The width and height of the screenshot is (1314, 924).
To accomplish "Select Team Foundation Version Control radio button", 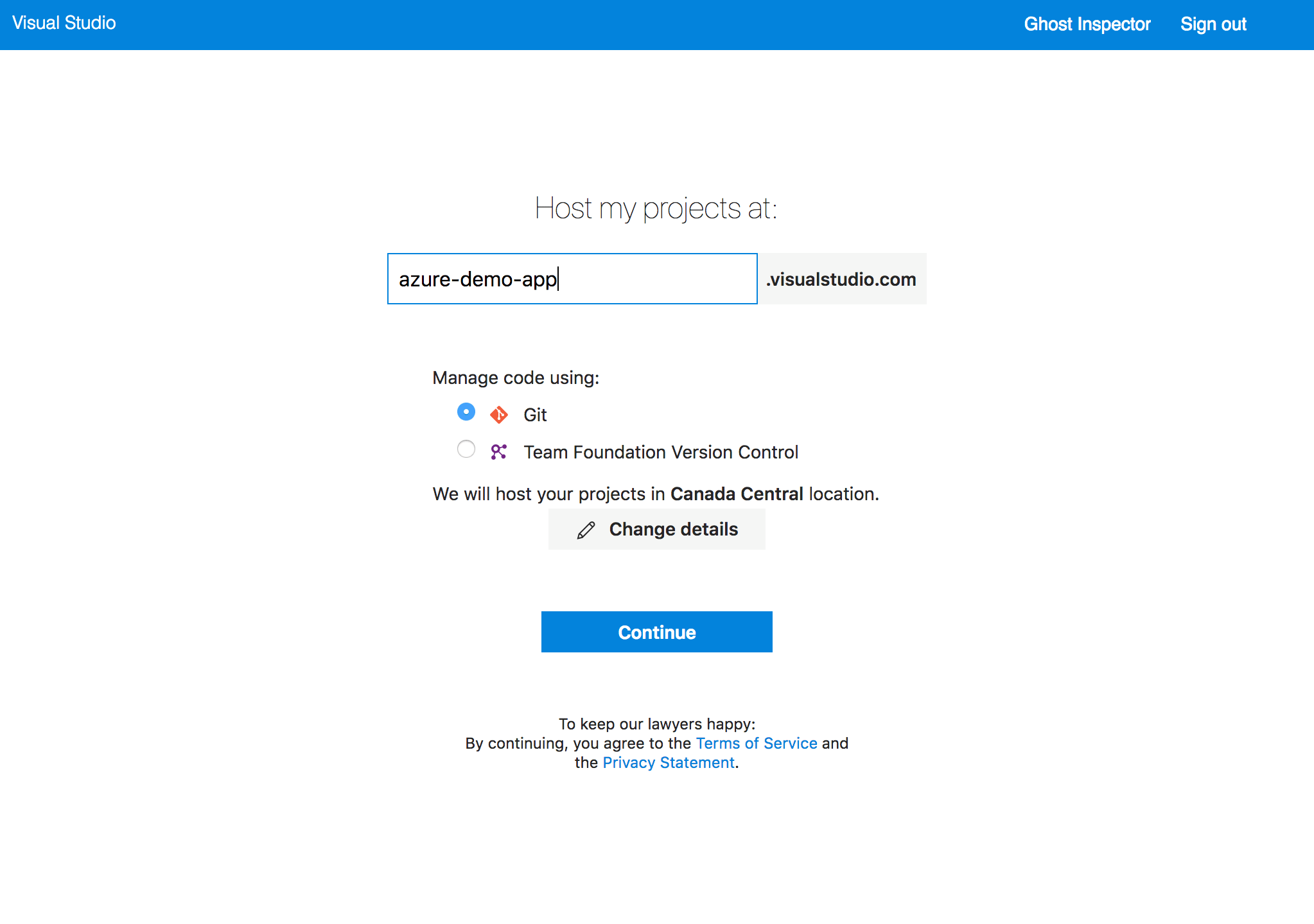I will [x=466, y=449].
